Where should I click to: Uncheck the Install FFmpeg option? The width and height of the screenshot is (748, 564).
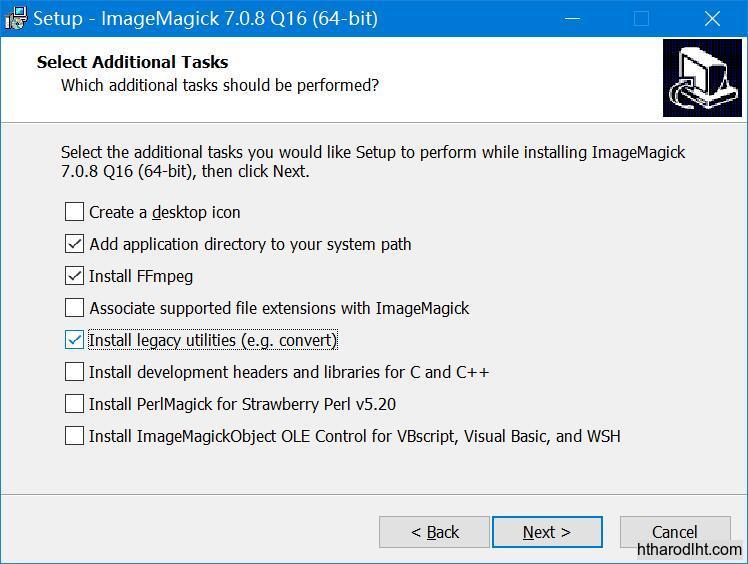pos(74,276)
